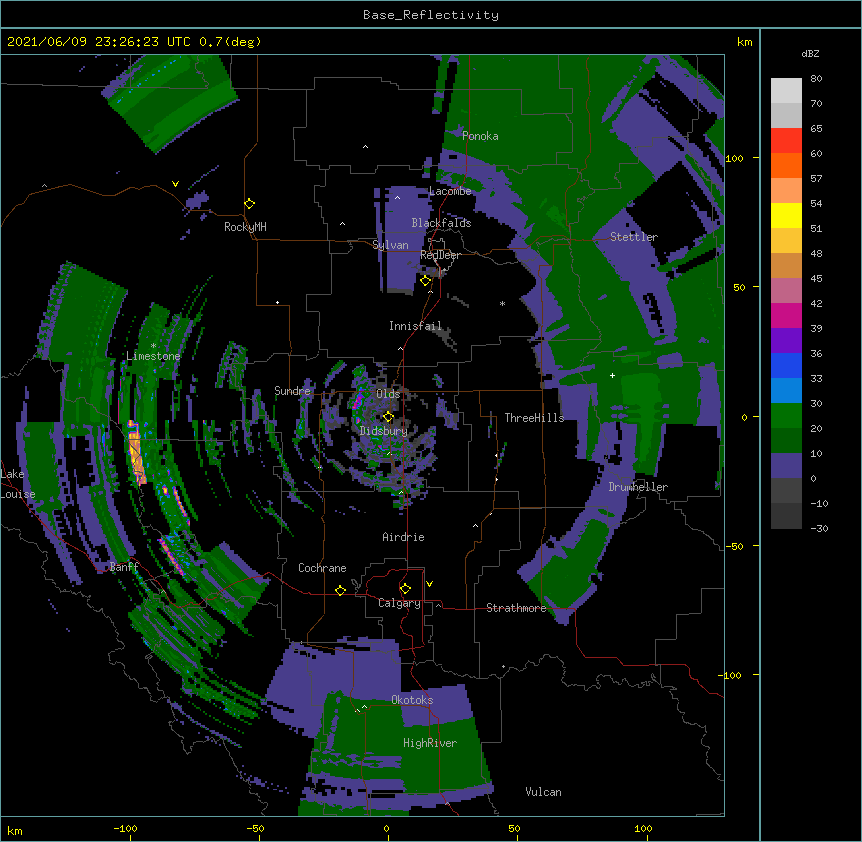The height and width of the screenshot is (842, 862).
Task: Click the asterisk marker east of Innisfail
Action: pos(502,304)
